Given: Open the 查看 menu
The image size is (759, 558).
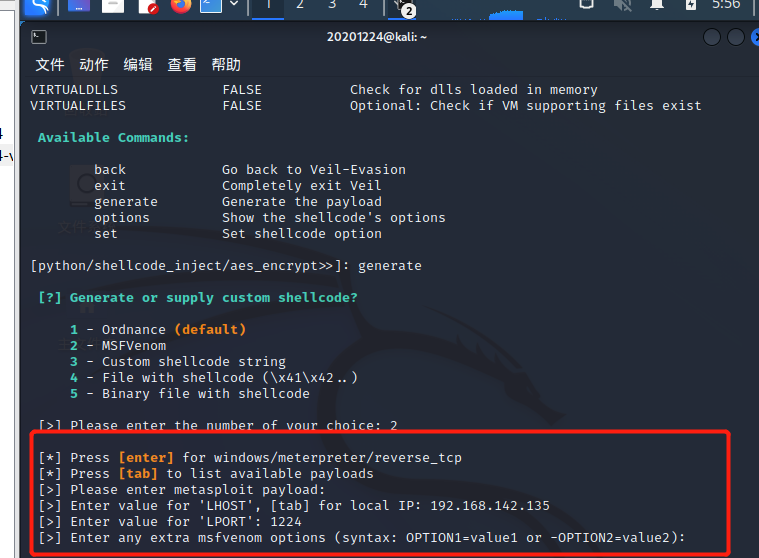Looking at the screenshot, I should [x=182, y=64].
